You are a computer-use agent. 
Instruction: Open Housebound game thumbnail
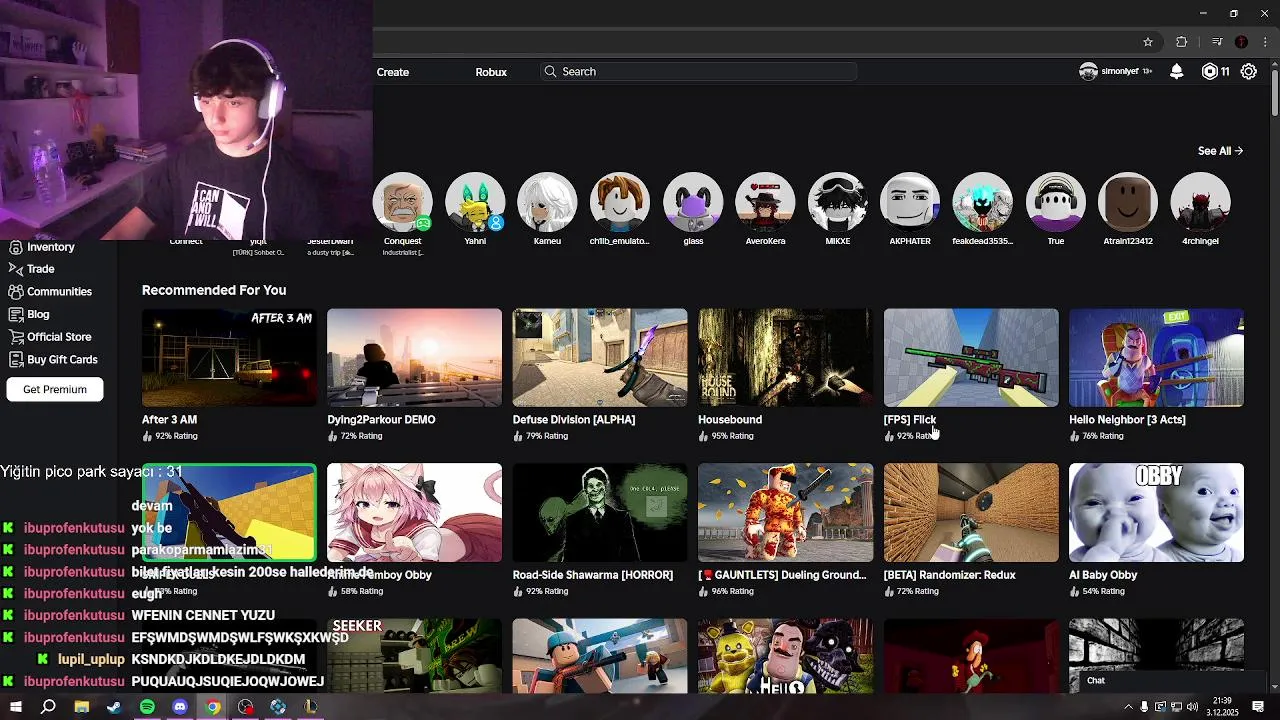coord(785,357)
